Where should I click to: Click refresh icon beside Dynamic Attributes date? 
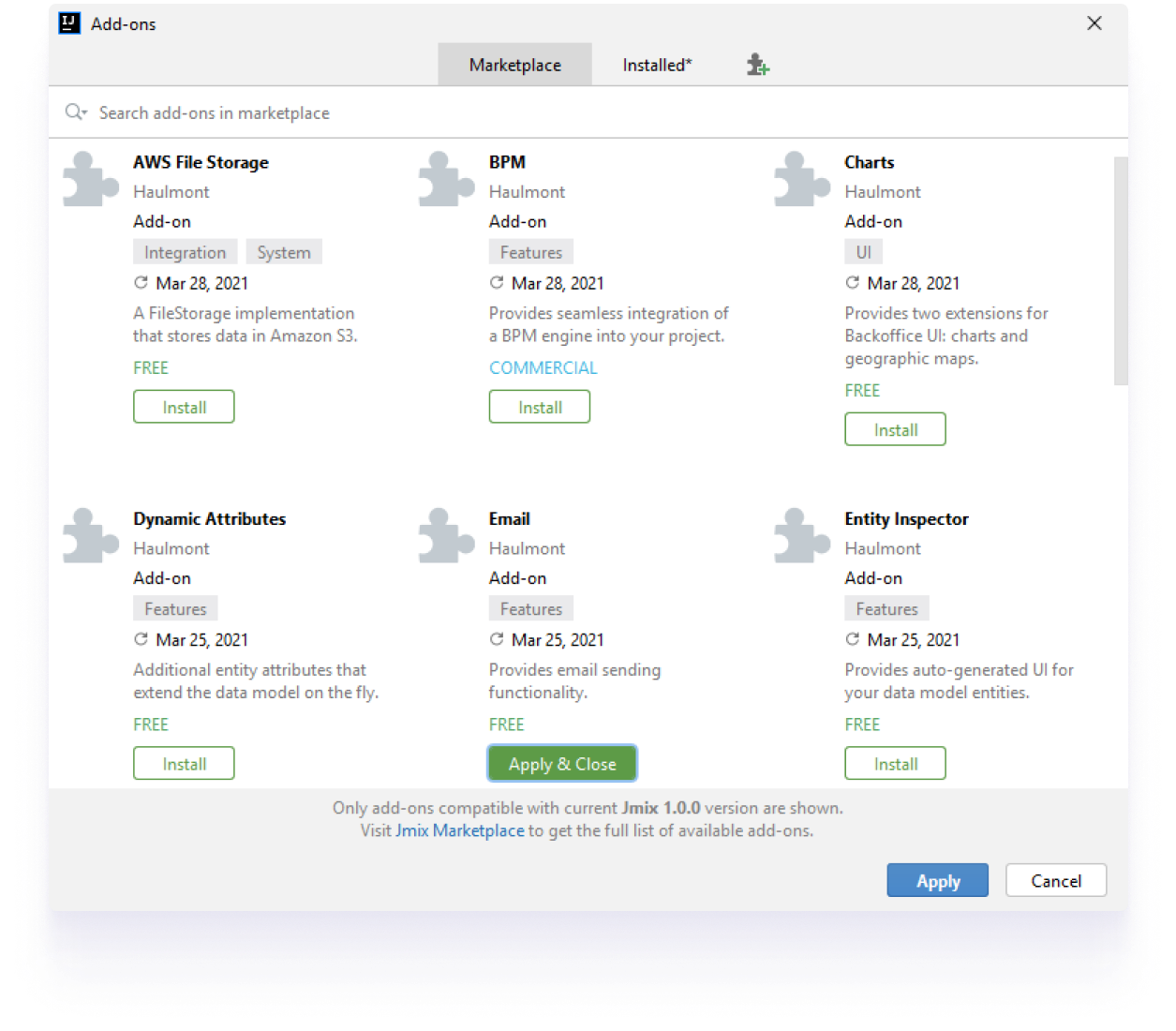tap(141, 639)
